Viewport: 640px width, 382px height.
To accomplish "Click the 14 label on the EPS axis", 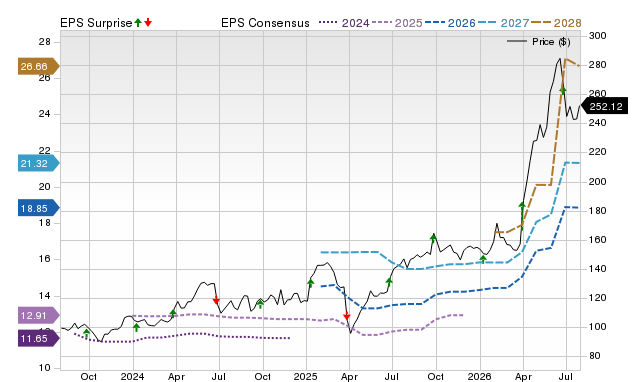I will (x=45, y=295).
